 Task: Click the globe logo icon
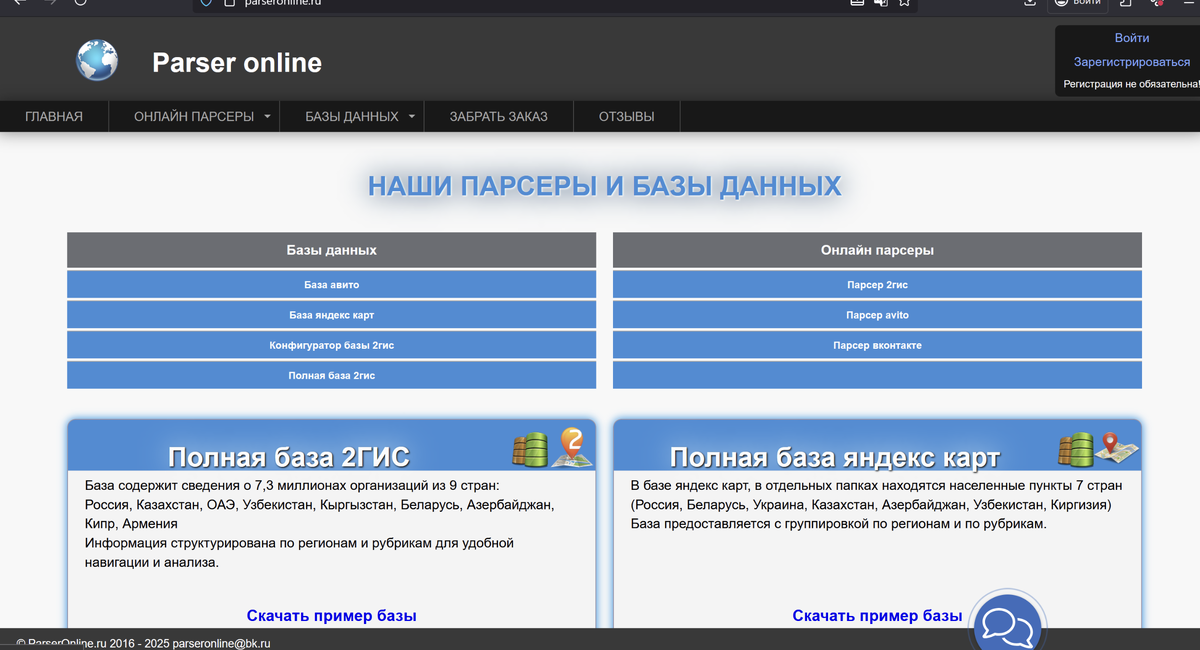pos(97,60)
